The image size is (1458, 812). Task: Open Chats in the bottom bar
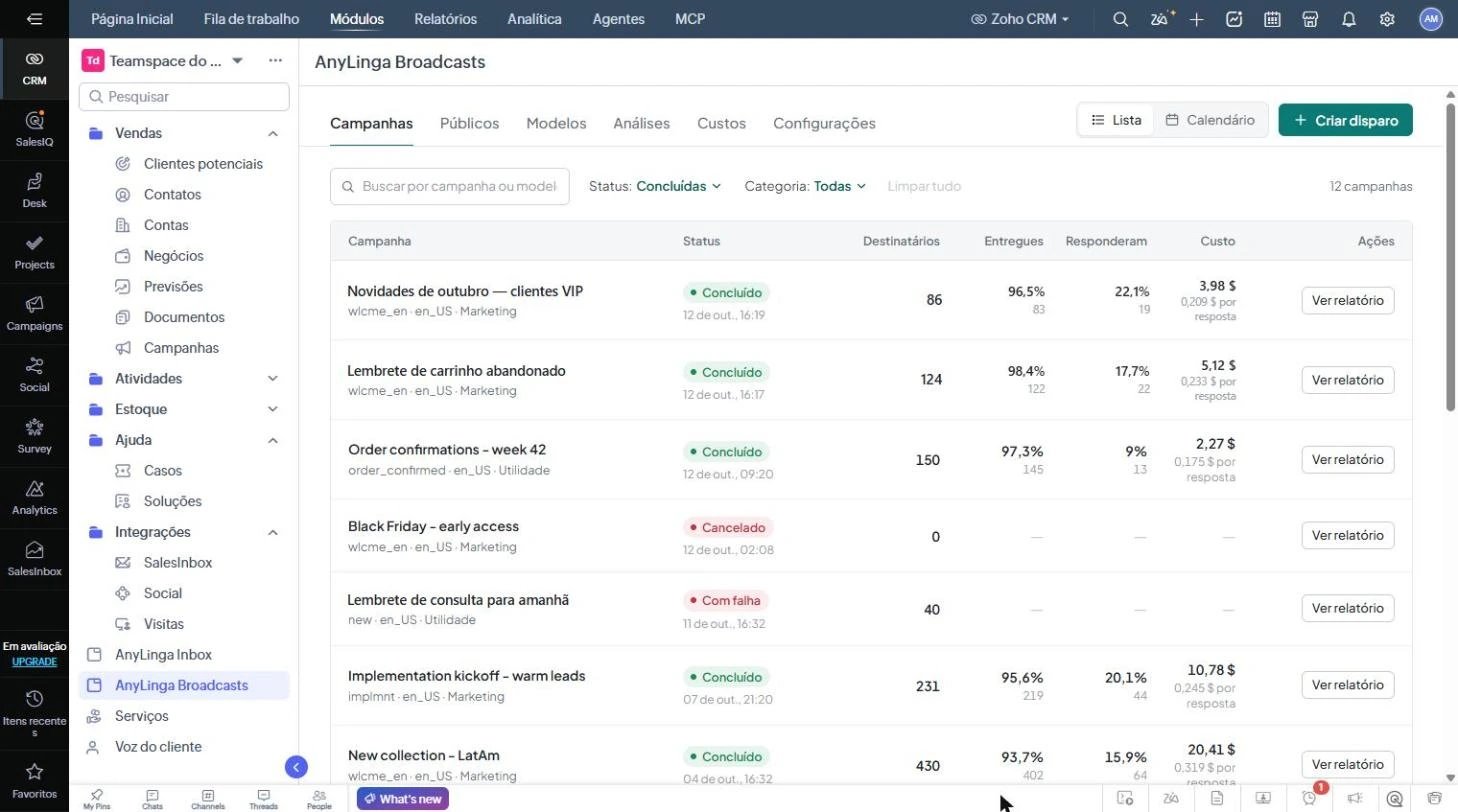pos(152,798)
